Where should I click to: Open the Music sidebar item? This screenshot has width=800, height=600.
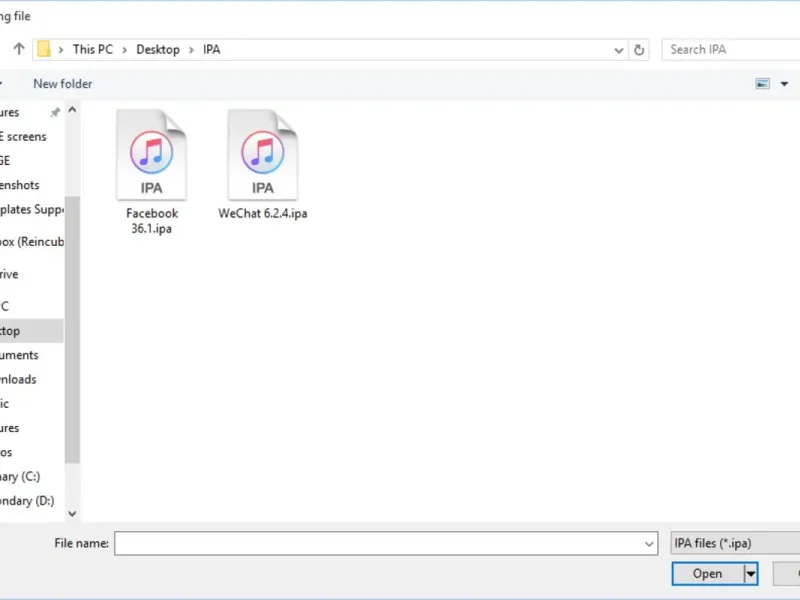tap(5, 404)
